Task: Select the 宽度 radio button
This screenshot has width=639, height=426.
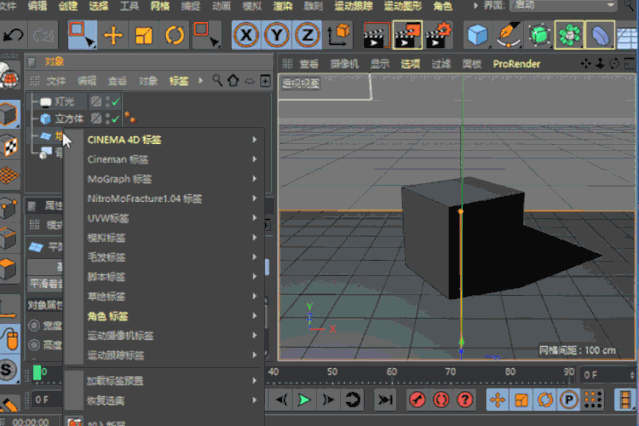Action: coord(34,325)
